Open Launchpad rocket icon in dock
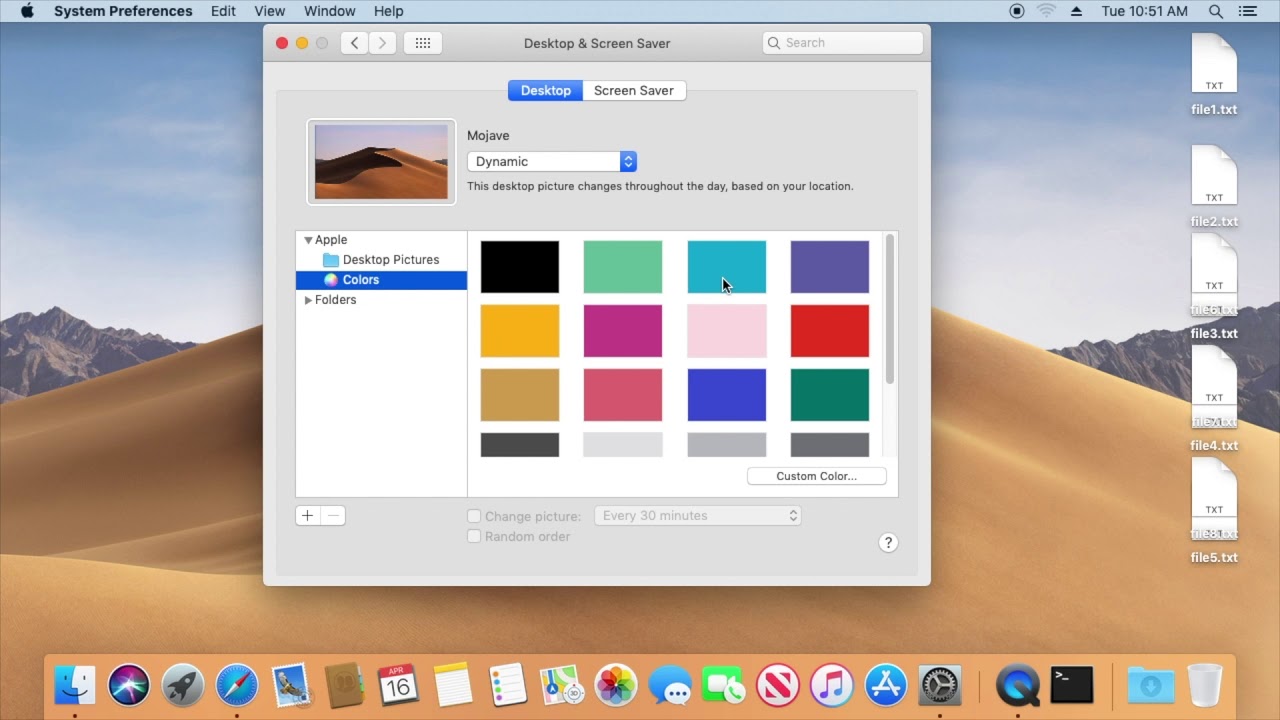Screen dimensions: 1280x720 [x=183, y=685]
